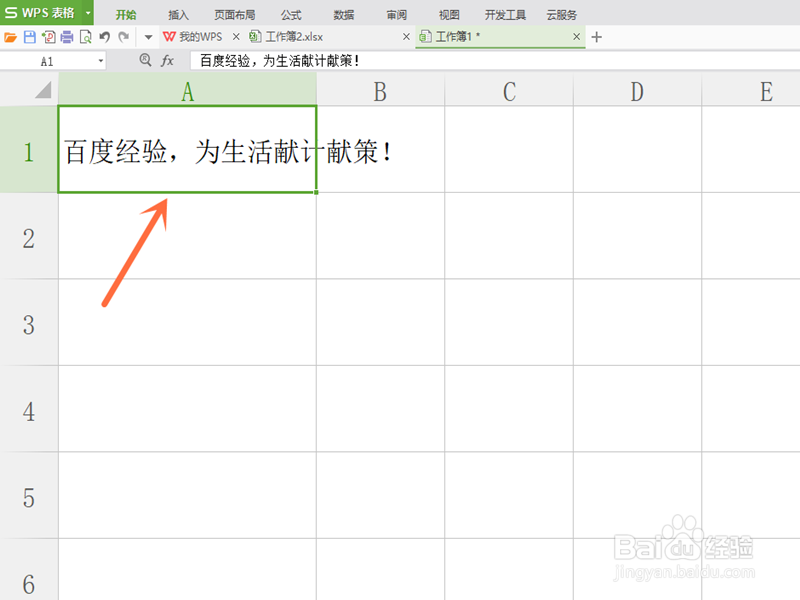
Task: Open the WPS 表格 application menu
Action: pos(41,12)
